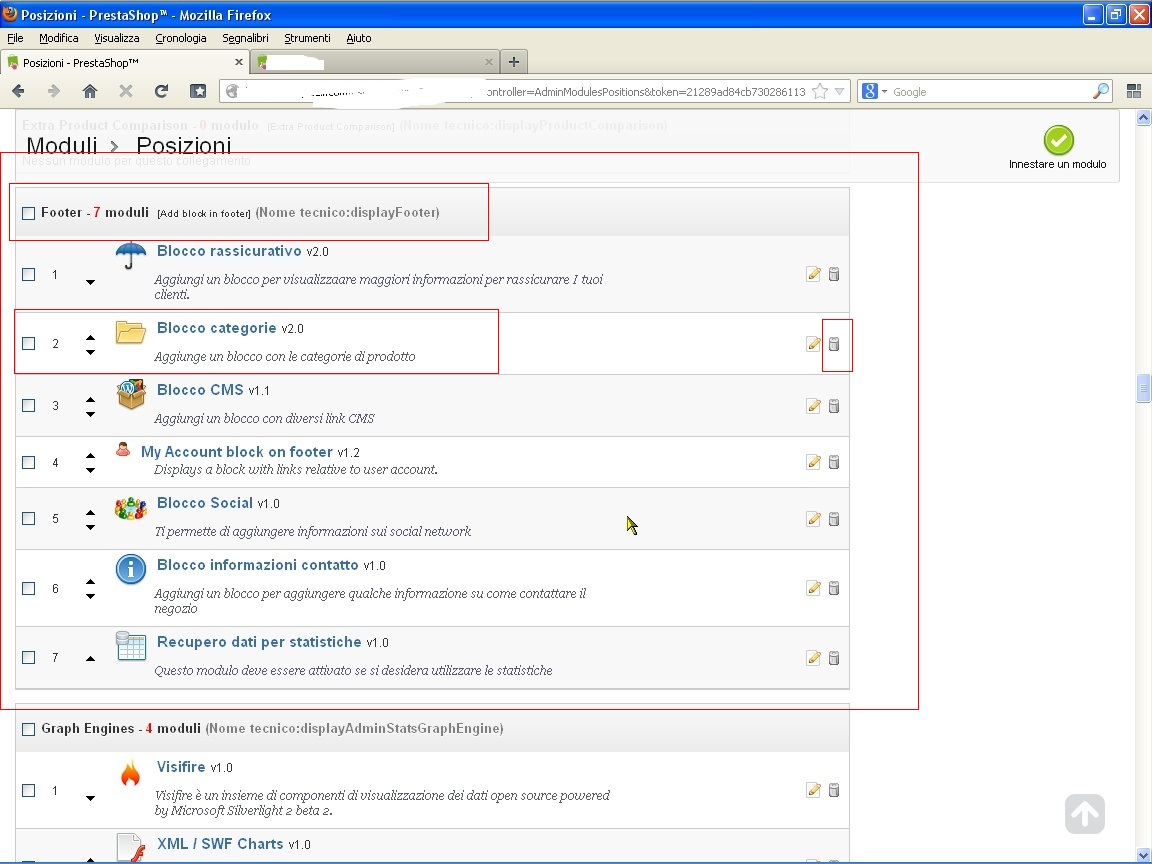The height and width of the screenshot is (864, 1152).
Task: Edit the Blocco CMS hook
Action: pyautogui.click(x=813, y=406)
